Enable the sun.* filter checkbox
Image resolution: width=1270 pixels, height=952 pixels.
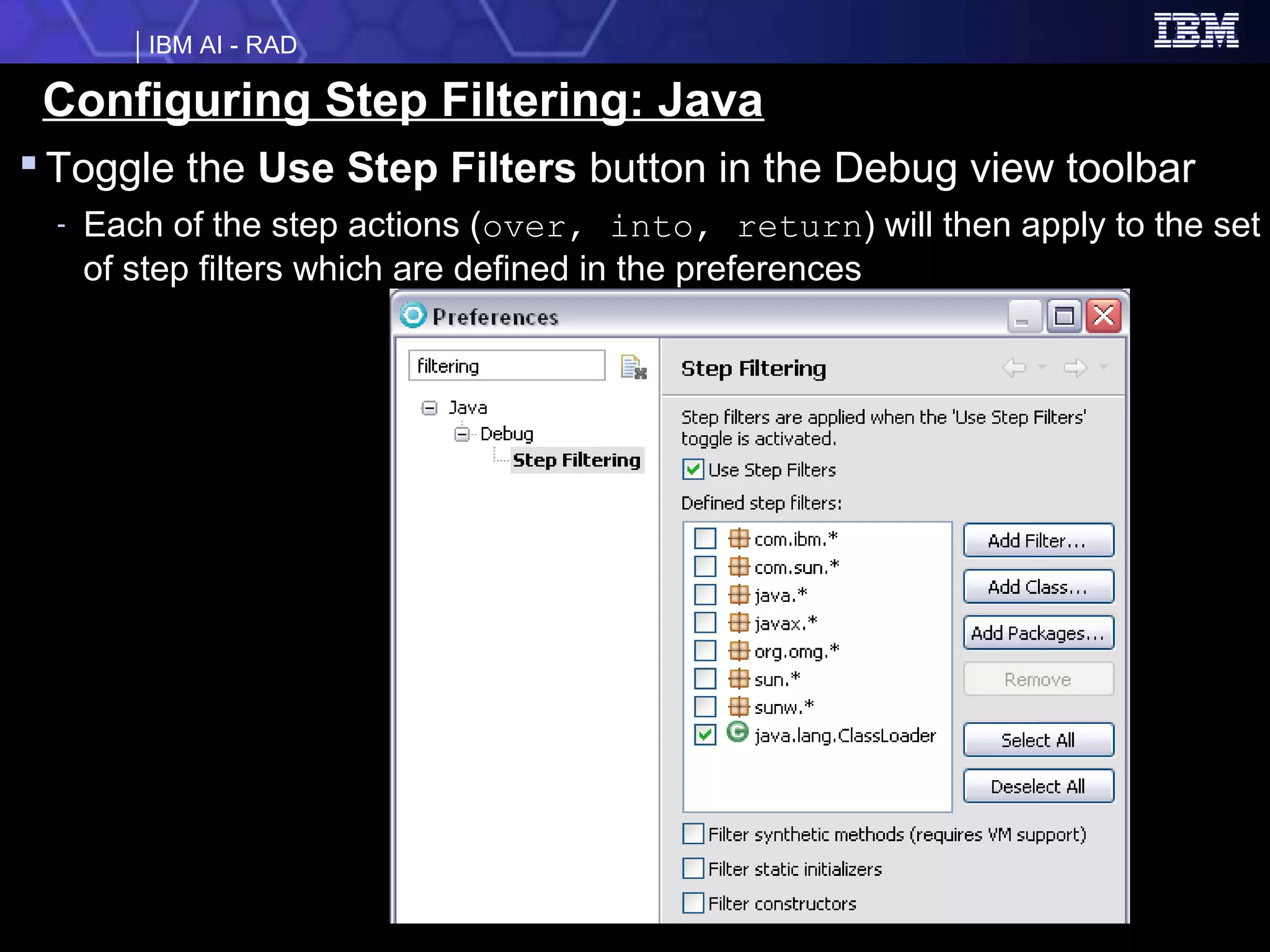705,678
